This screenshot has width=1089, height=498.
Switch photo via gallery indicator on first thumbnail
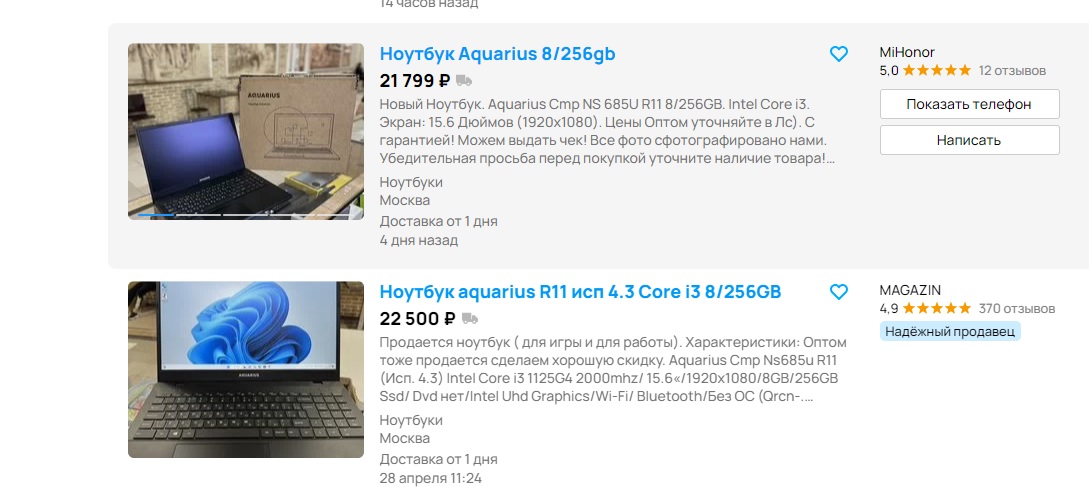pos(246,215)
